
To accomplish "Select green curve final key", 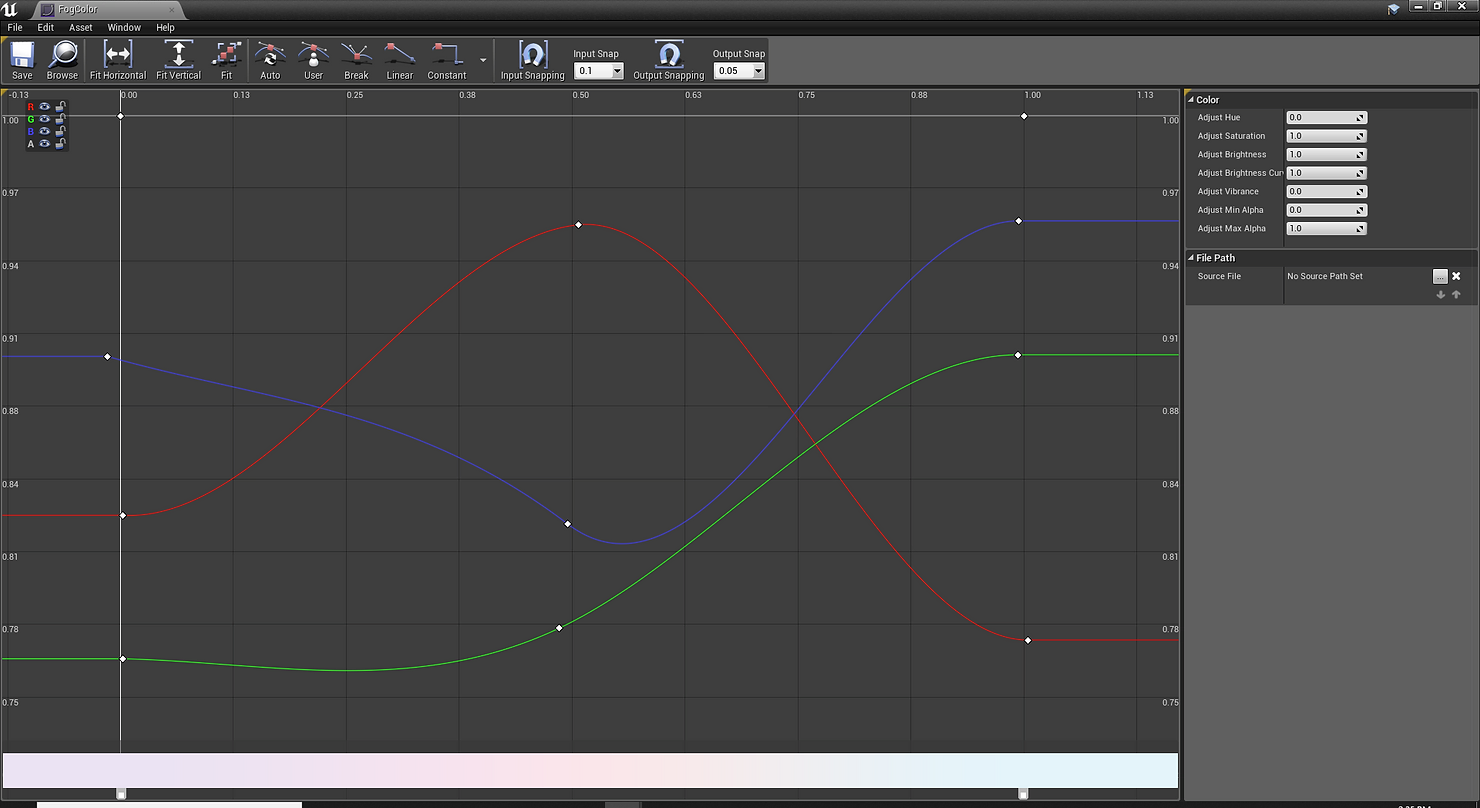I will pos(1018,355).
